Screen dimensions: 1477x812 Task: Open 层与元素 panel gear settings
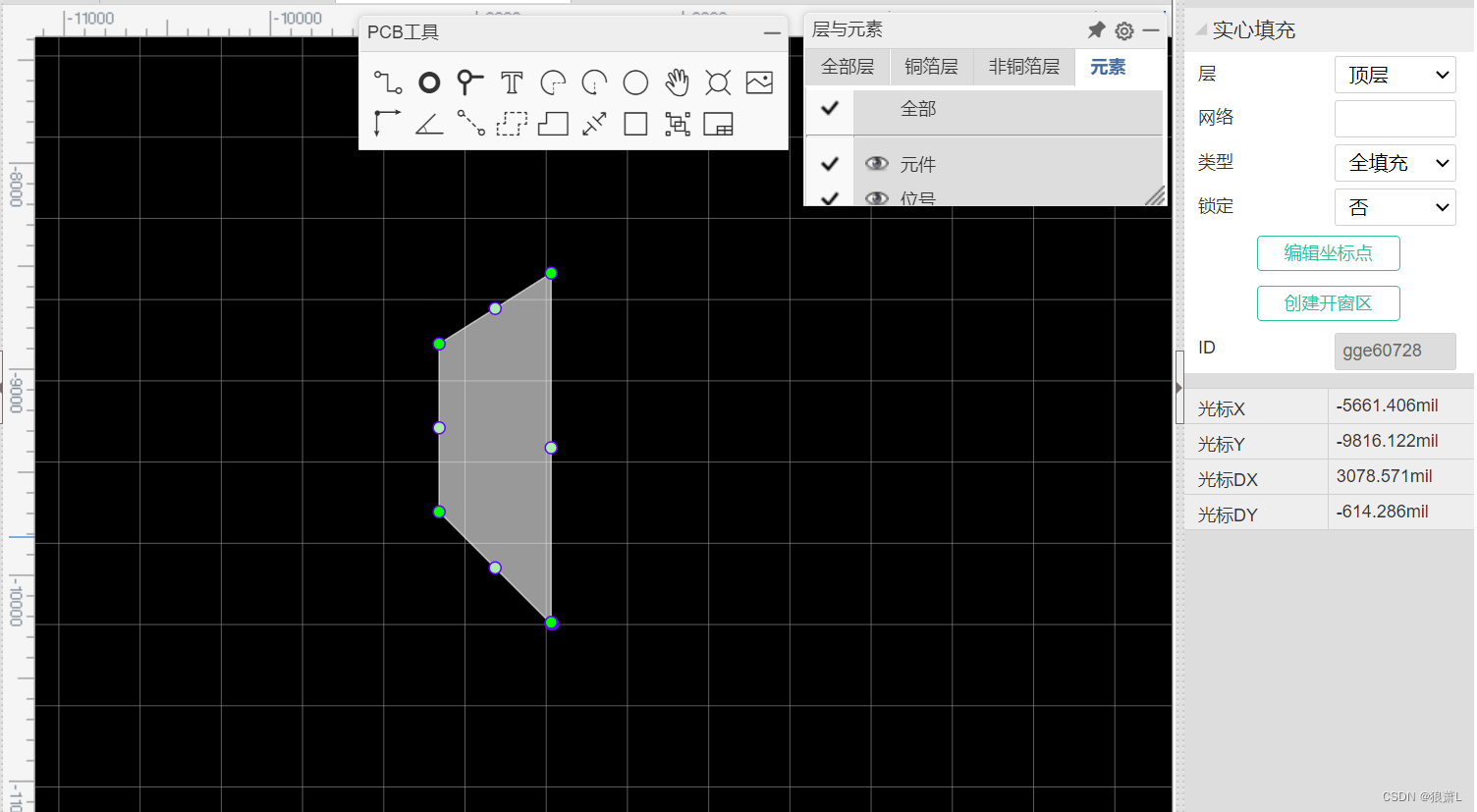click(x=1124, y=31)
